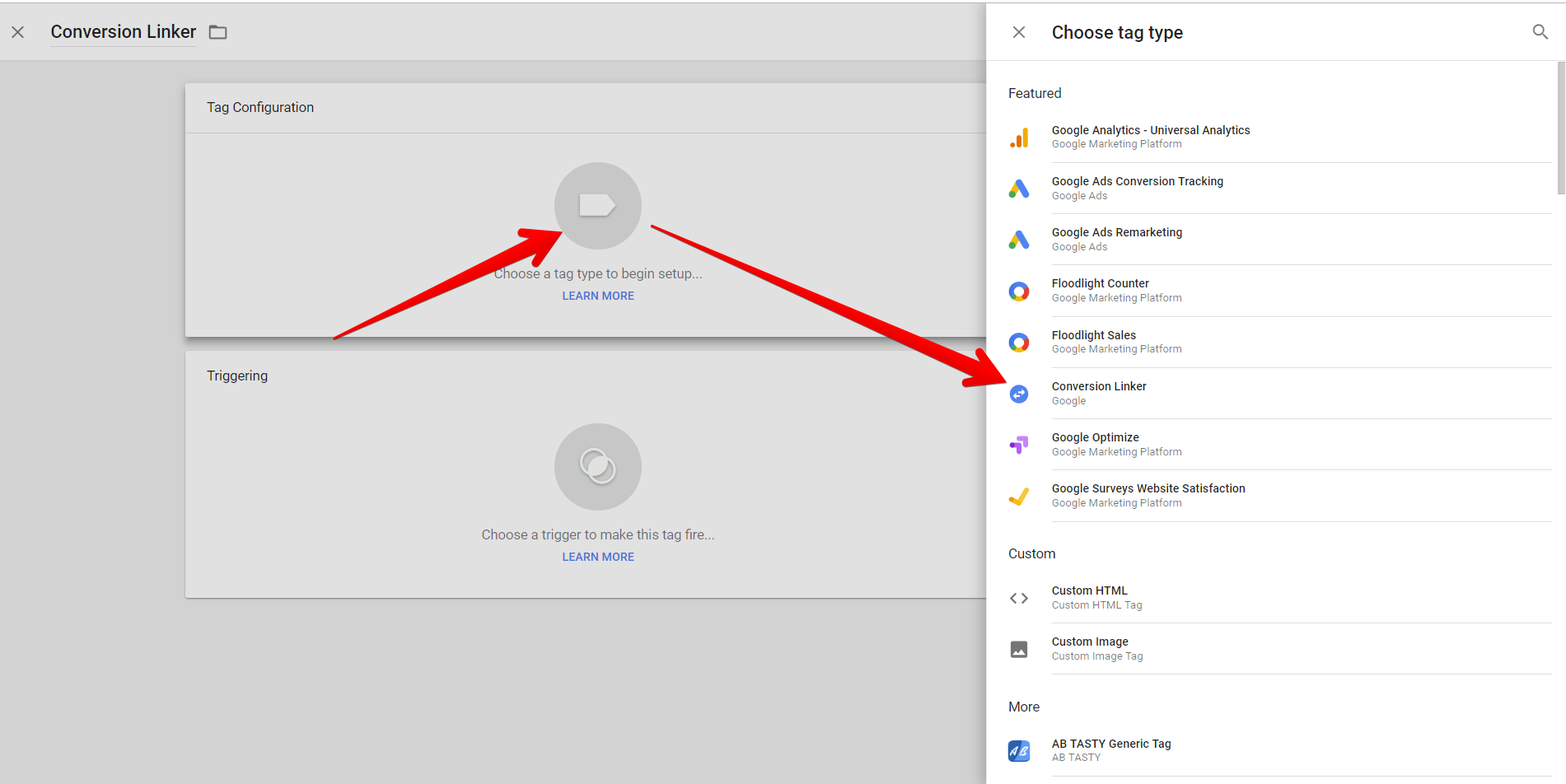This screenshot has width=1566, height=784.
Task: Close the Conversion Linker tag editor
Action: [18, 32]
